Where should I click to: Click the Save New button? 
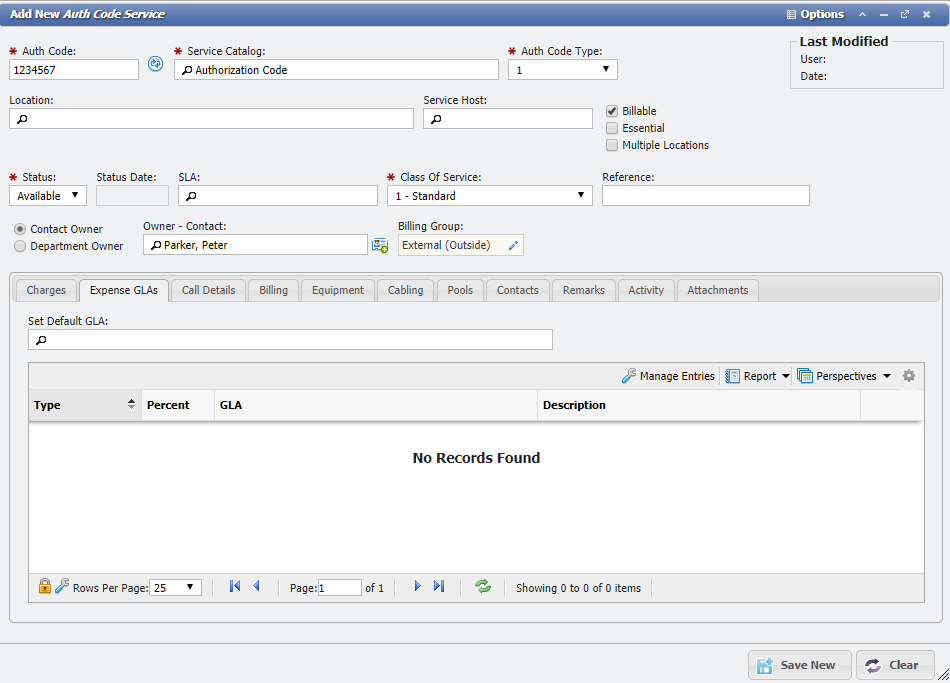799,665
